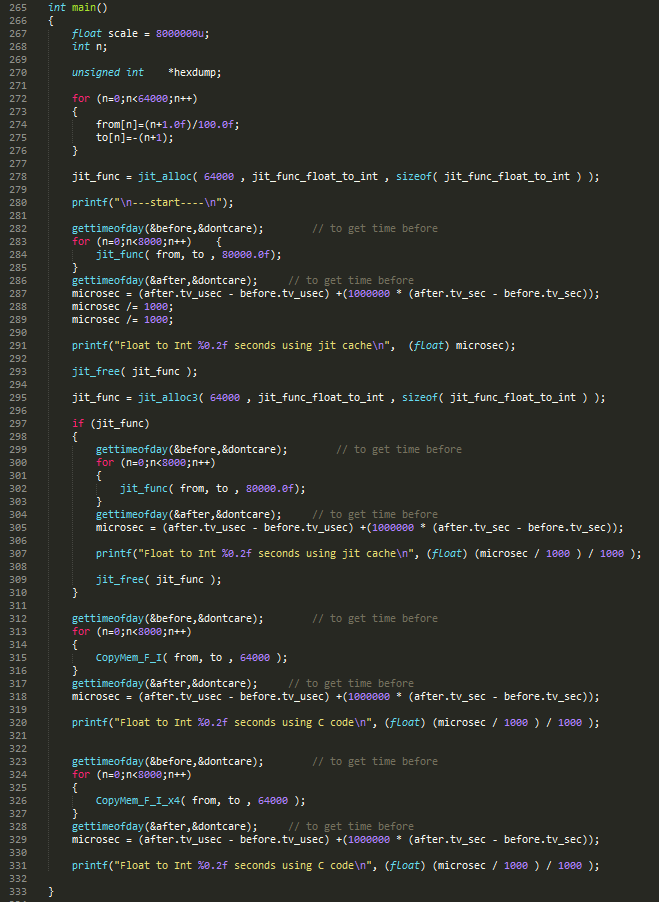The width and height of the screenshot is (659, 902).
Task: Click 'sizeof(' keyword on line 278
Action: (x=416, y=177)
